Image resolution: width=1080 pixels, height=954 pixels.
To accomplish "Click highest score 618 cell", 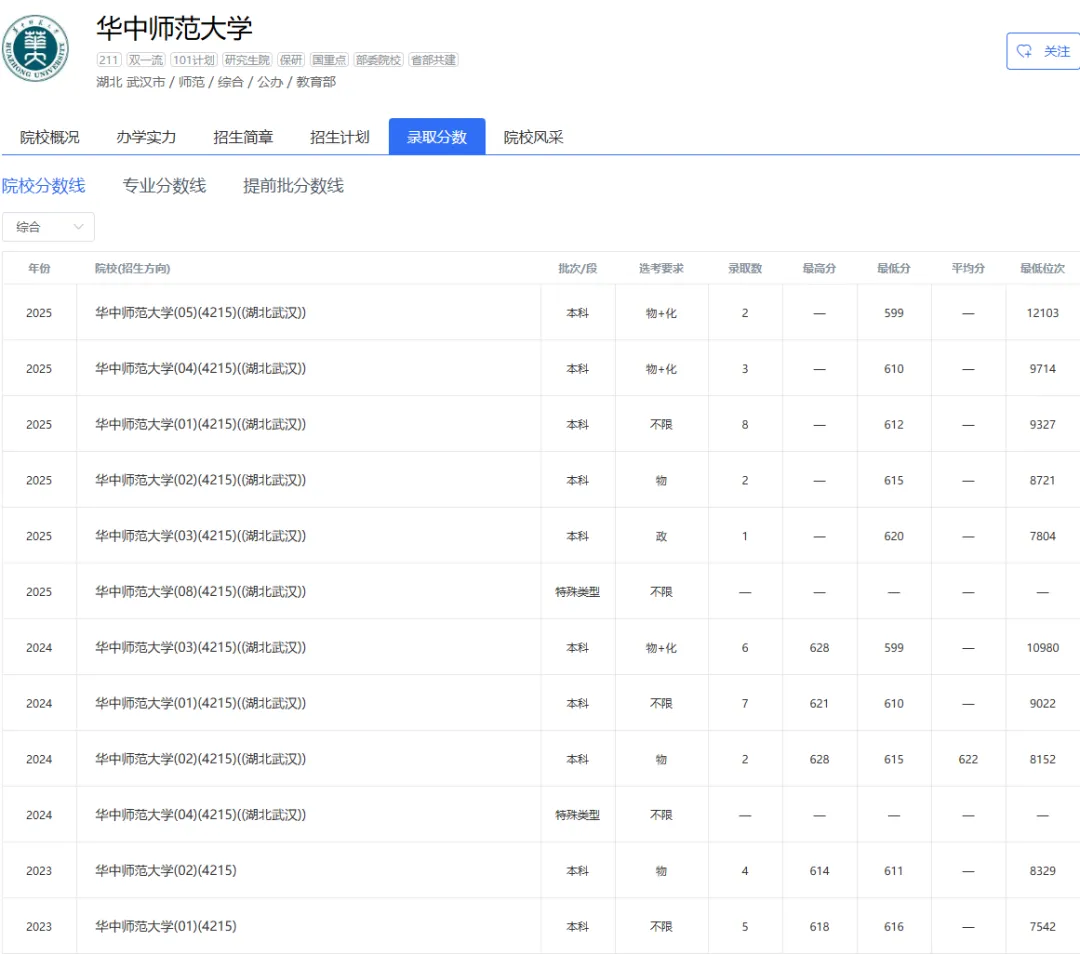I will [820, 926].
